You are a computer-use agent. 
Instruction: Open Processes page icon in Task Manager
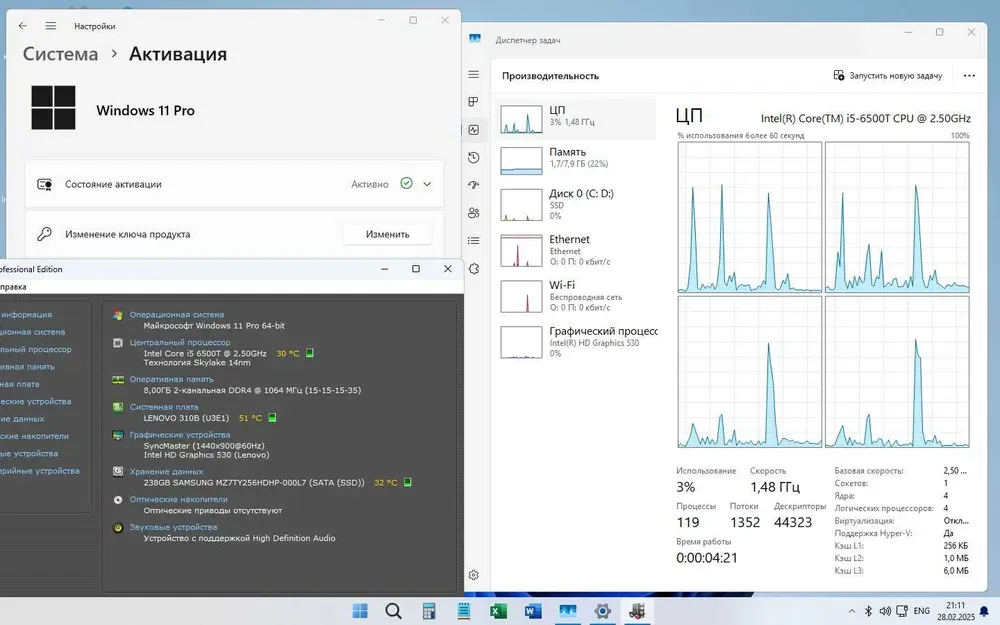473,102
